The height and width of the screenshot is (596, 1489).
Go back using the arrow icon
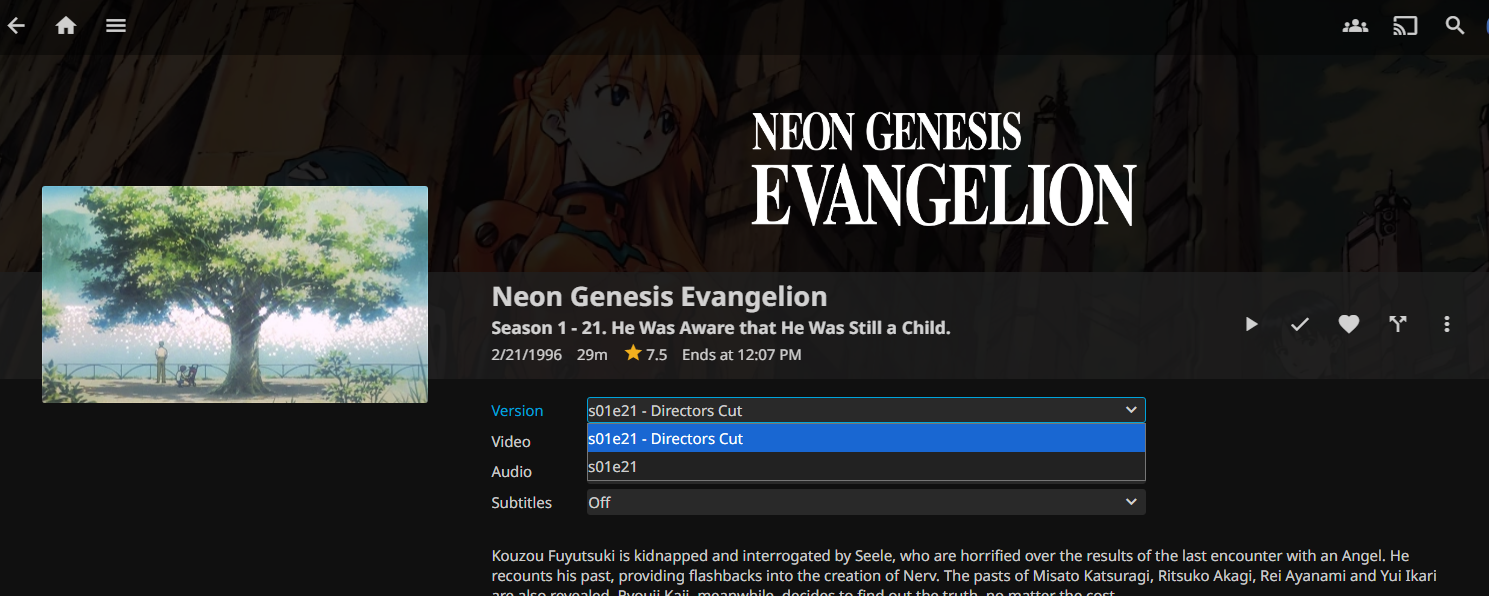(16, 26)
